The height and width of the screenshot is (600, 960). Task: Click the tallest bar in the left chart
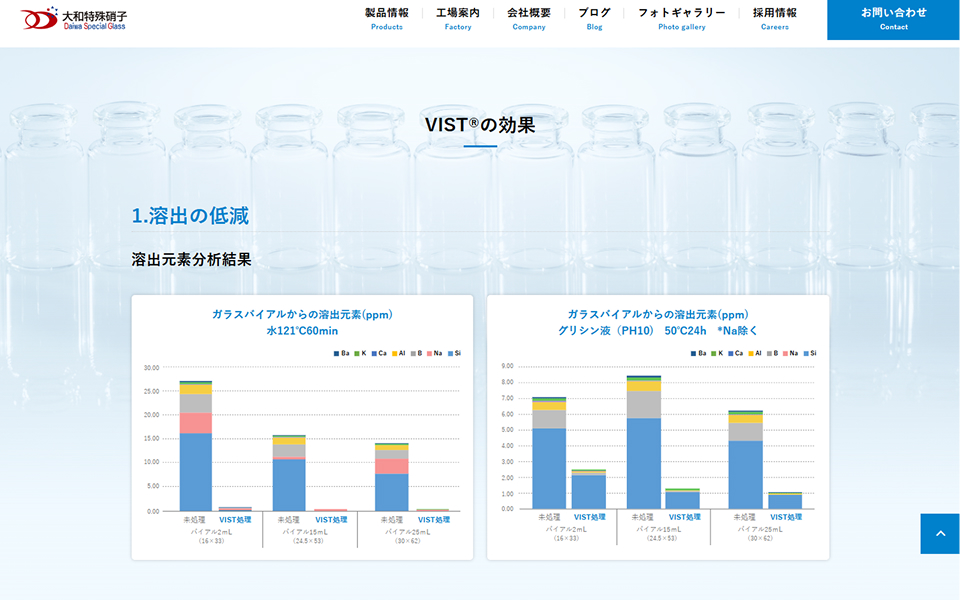(195, 450)
